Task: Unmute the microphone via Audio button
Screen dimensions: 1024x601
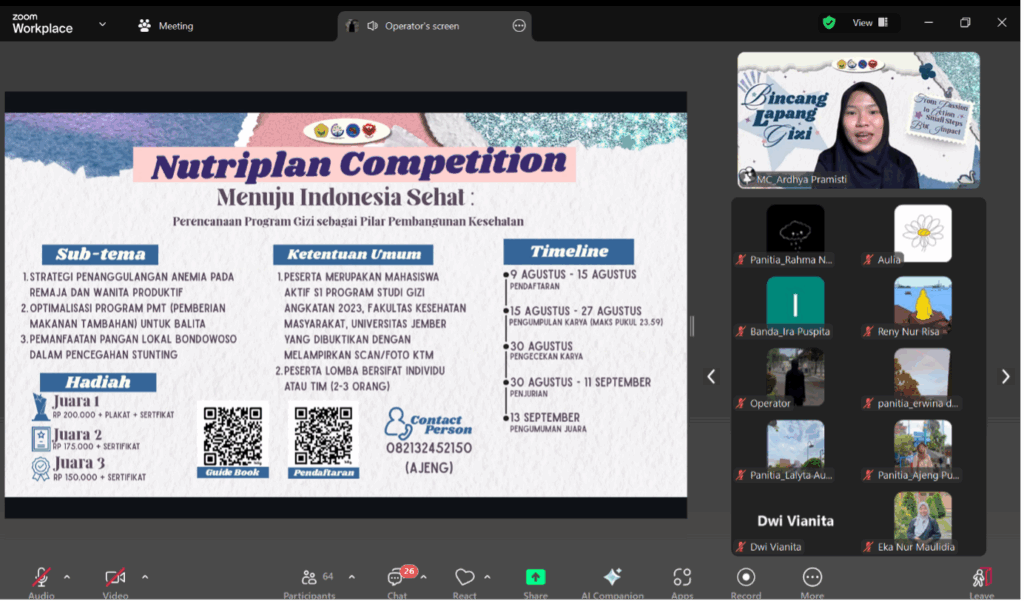Action: [41, 579]
